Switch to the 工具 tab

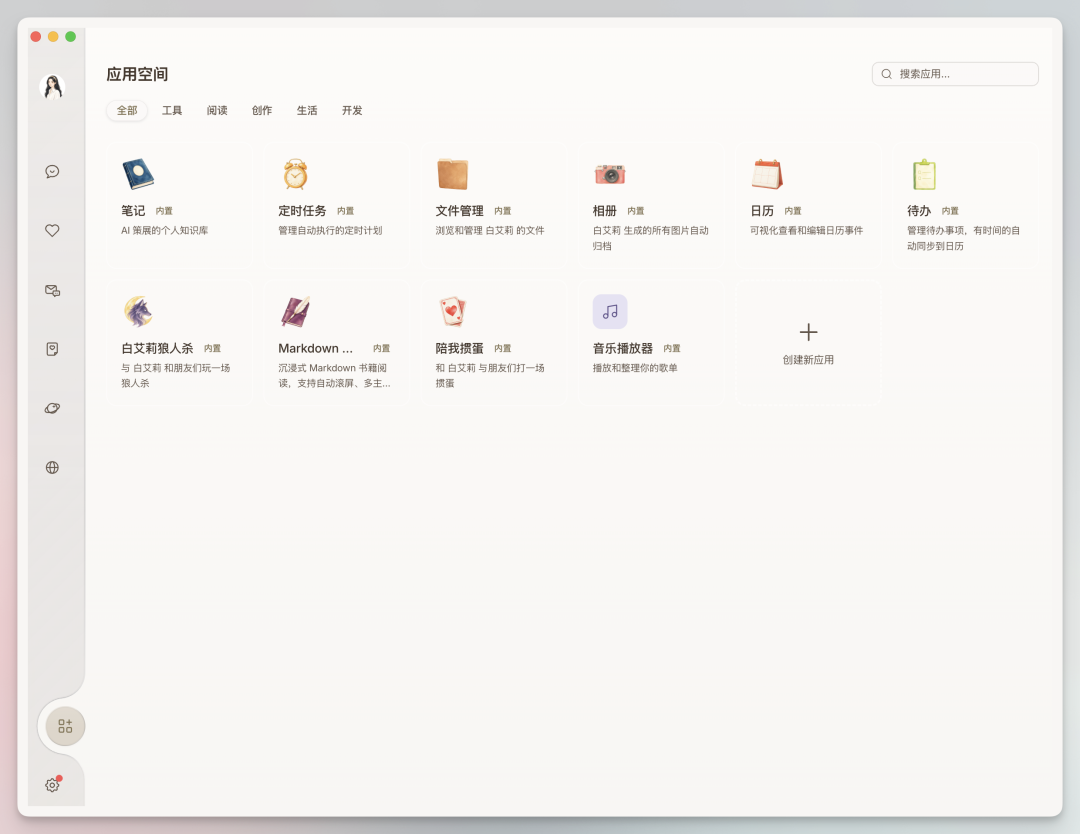point(172,110)
